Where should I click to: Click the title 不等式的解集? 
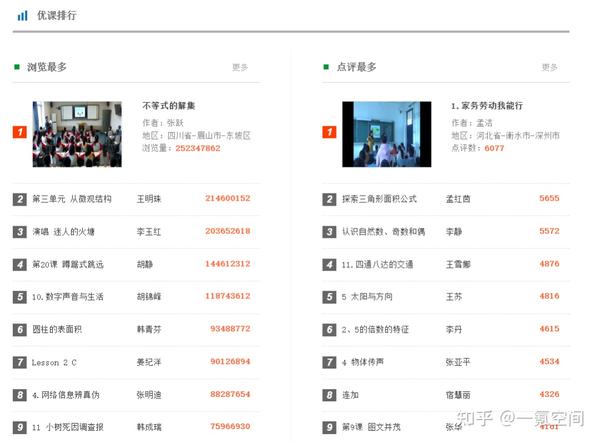[169, 106]
